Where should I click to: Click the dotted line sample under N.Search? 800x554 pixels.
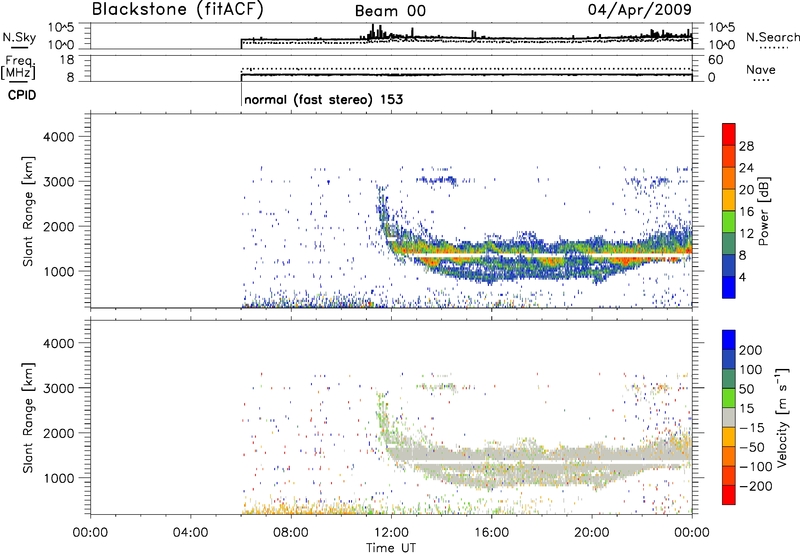(773, 48)
